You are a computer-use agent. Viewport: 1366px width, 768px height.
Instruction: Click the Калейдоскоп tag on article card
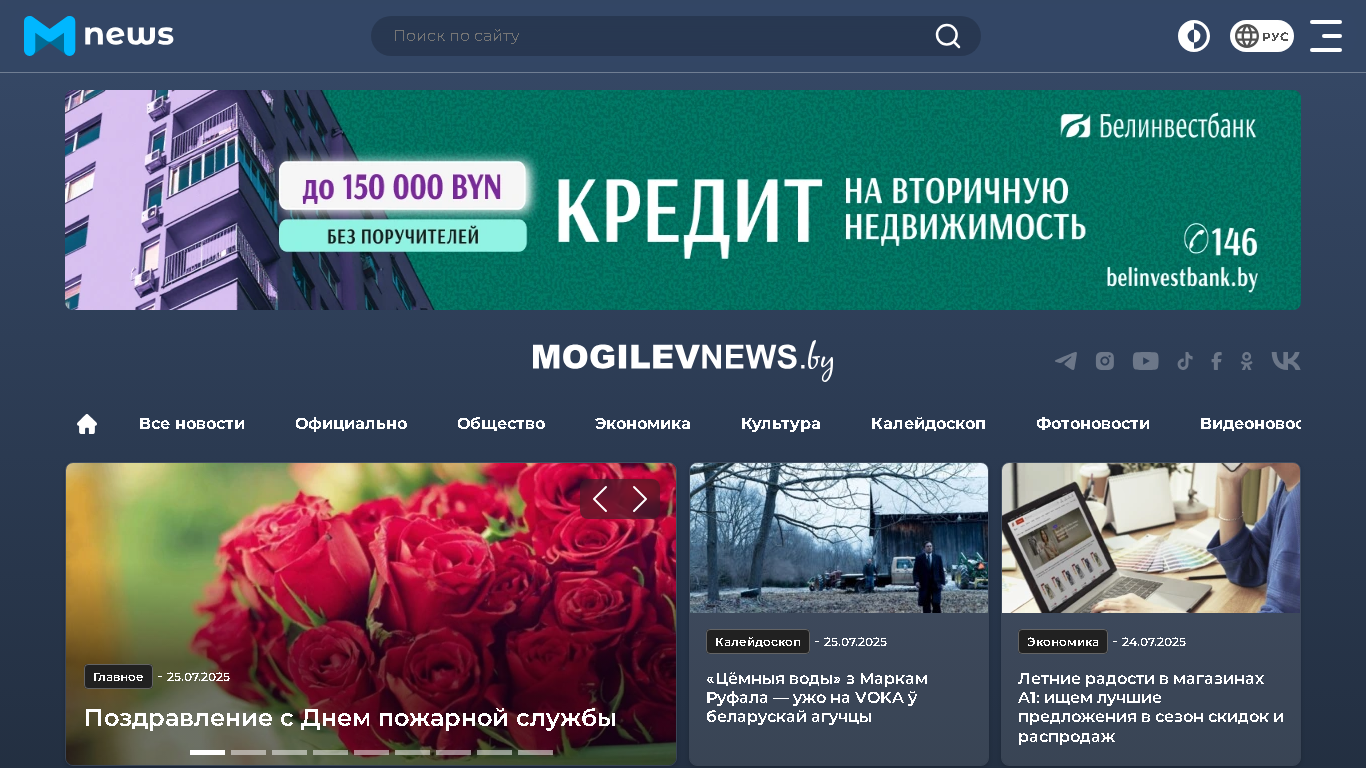tap(757, 642)
